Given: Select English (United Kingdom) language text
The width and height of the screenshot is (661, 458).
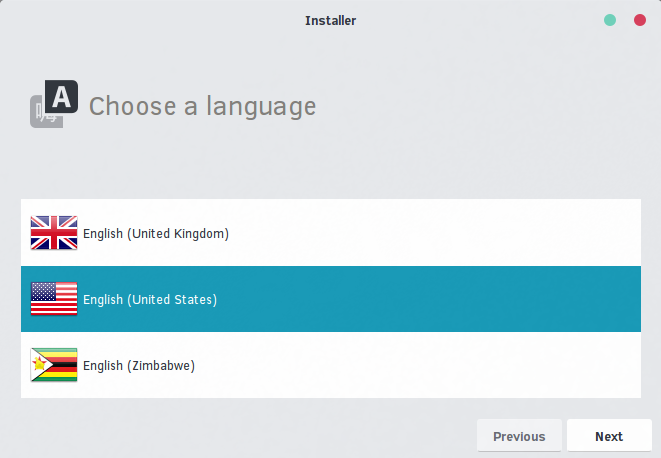Looking at the screenshot, I should [x=156, y=234].
